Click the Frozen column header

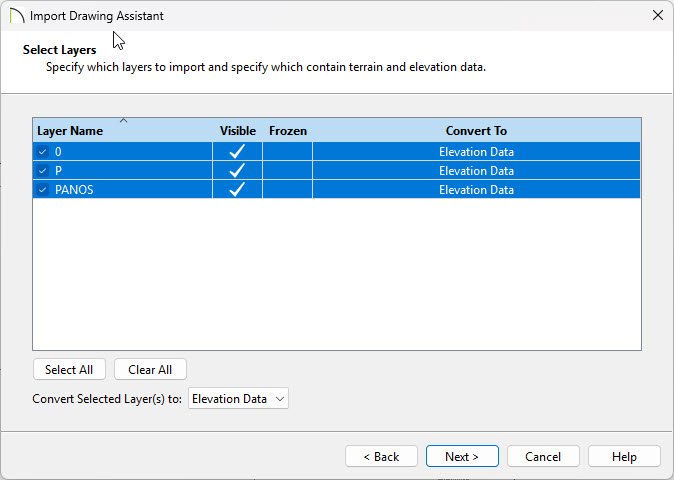pos(287,131)
